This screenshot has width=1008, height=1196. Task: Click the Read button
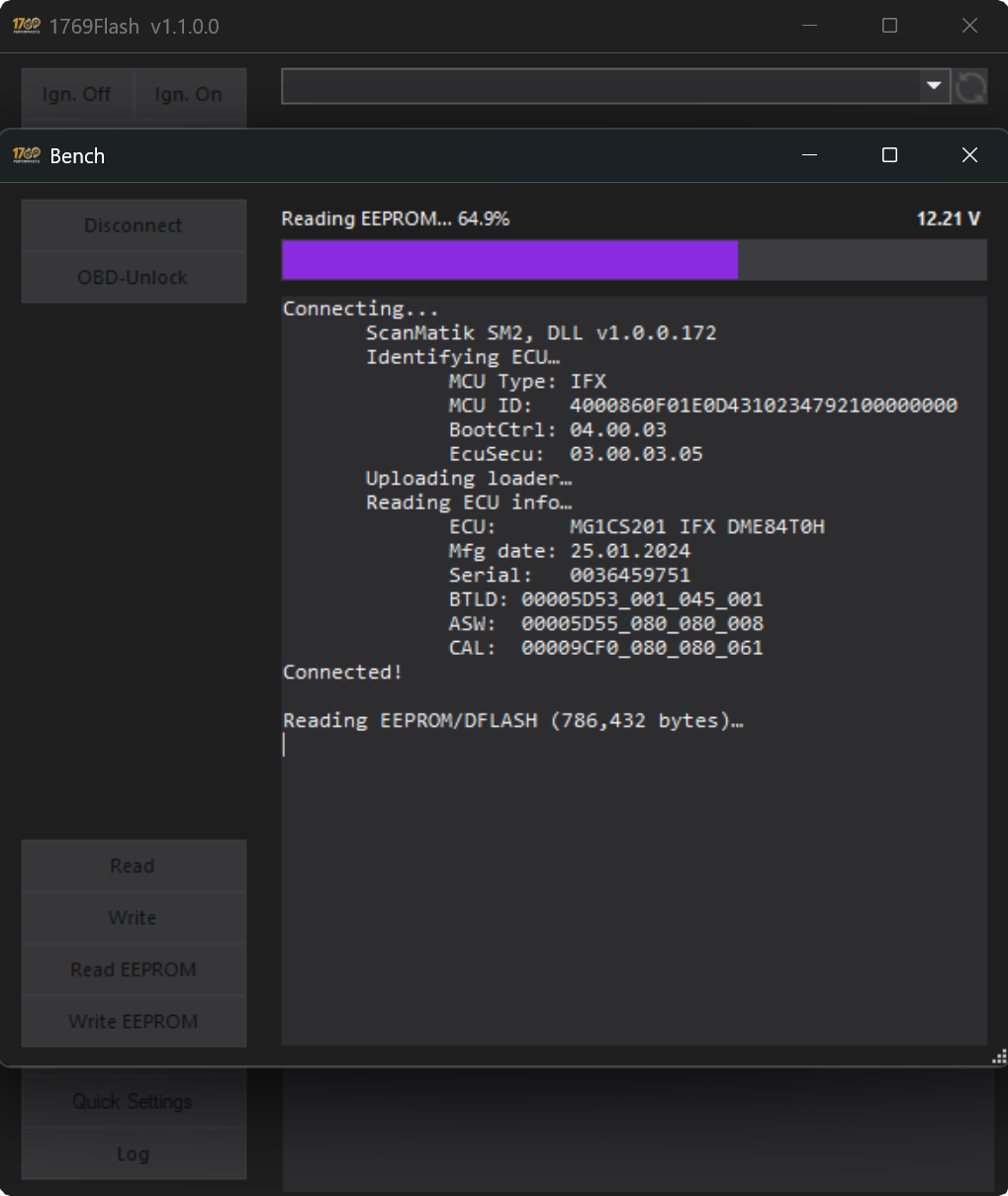pos(134,866)
